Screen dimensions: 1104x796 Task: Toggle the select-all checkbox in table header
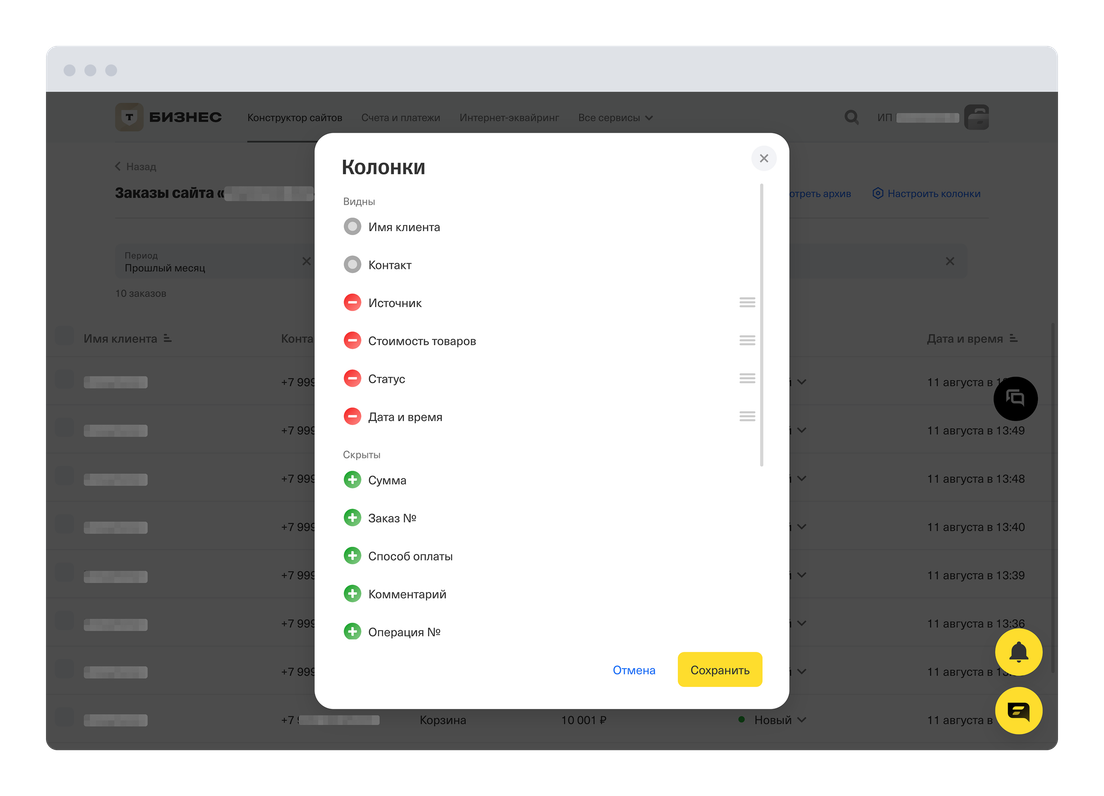[64, 336]
